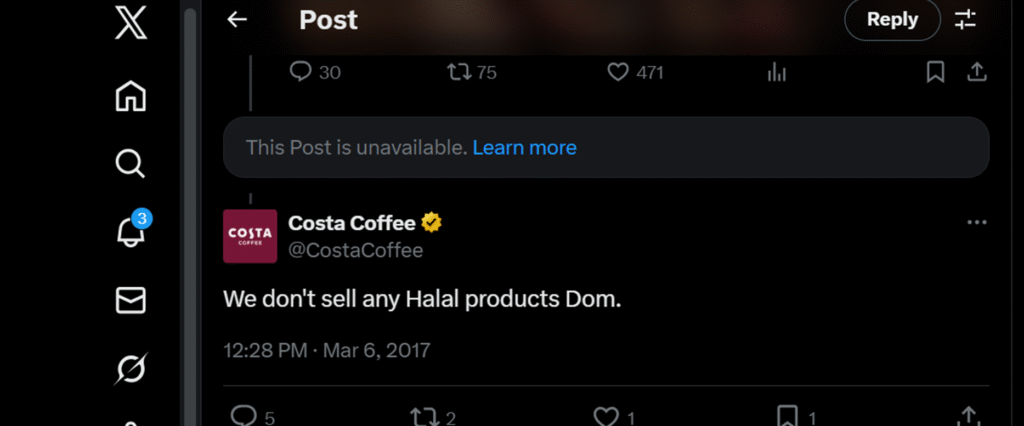1024x426 pixels.
Task: Click the Learn more link
Action: (x=524, y=148)
